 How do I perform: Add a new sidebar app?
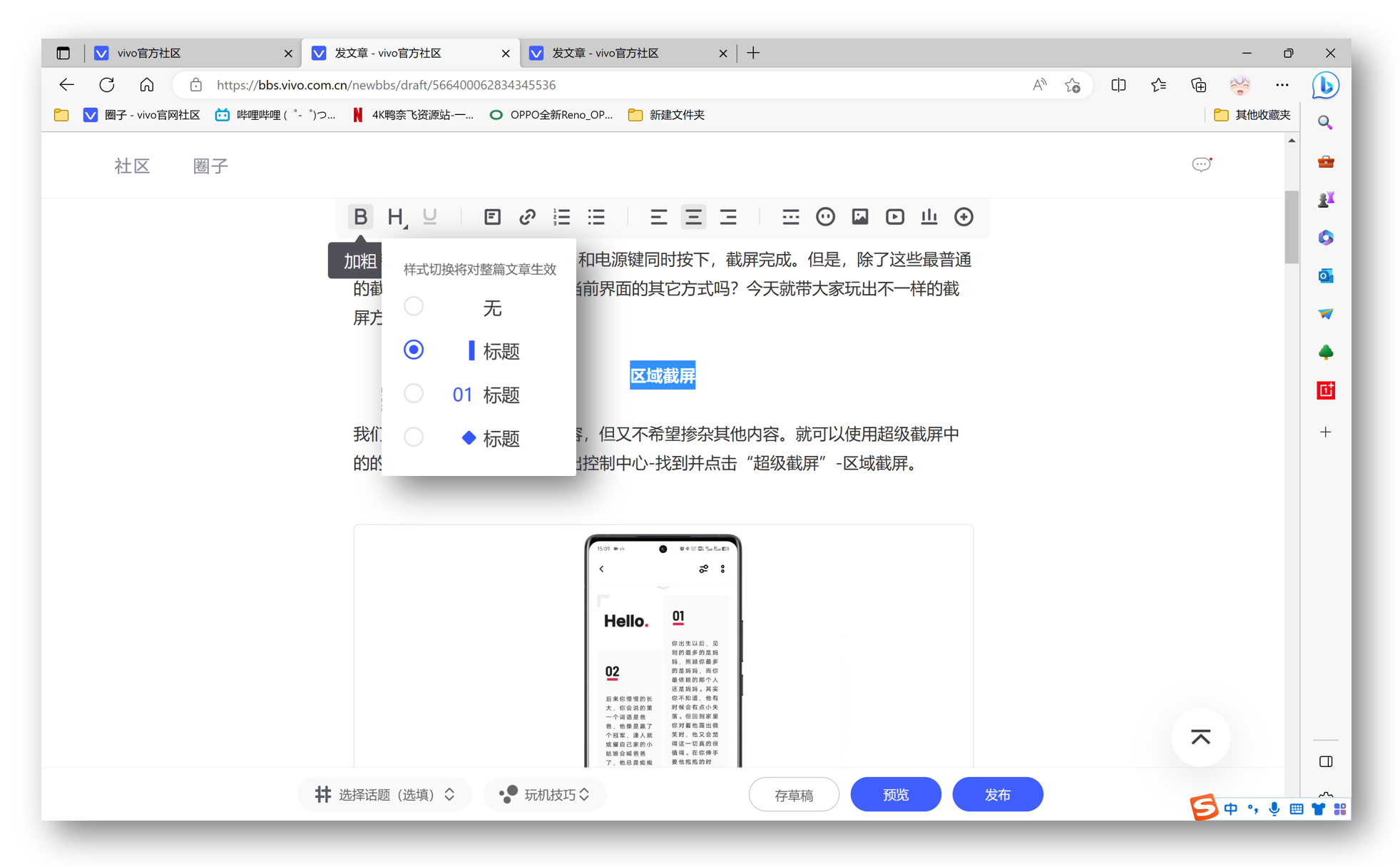1326,432
